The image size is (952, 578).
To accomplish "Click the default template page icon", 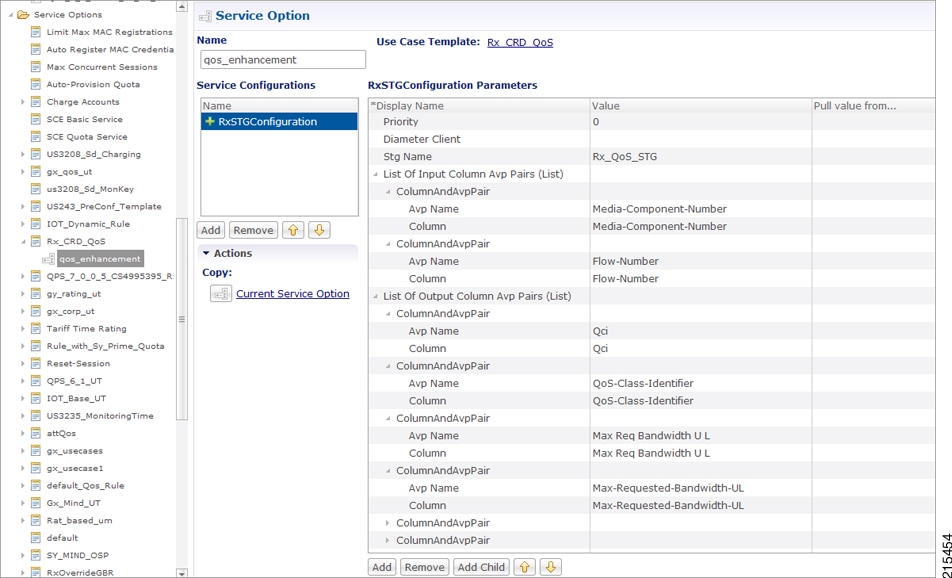I will coord(36,538).
